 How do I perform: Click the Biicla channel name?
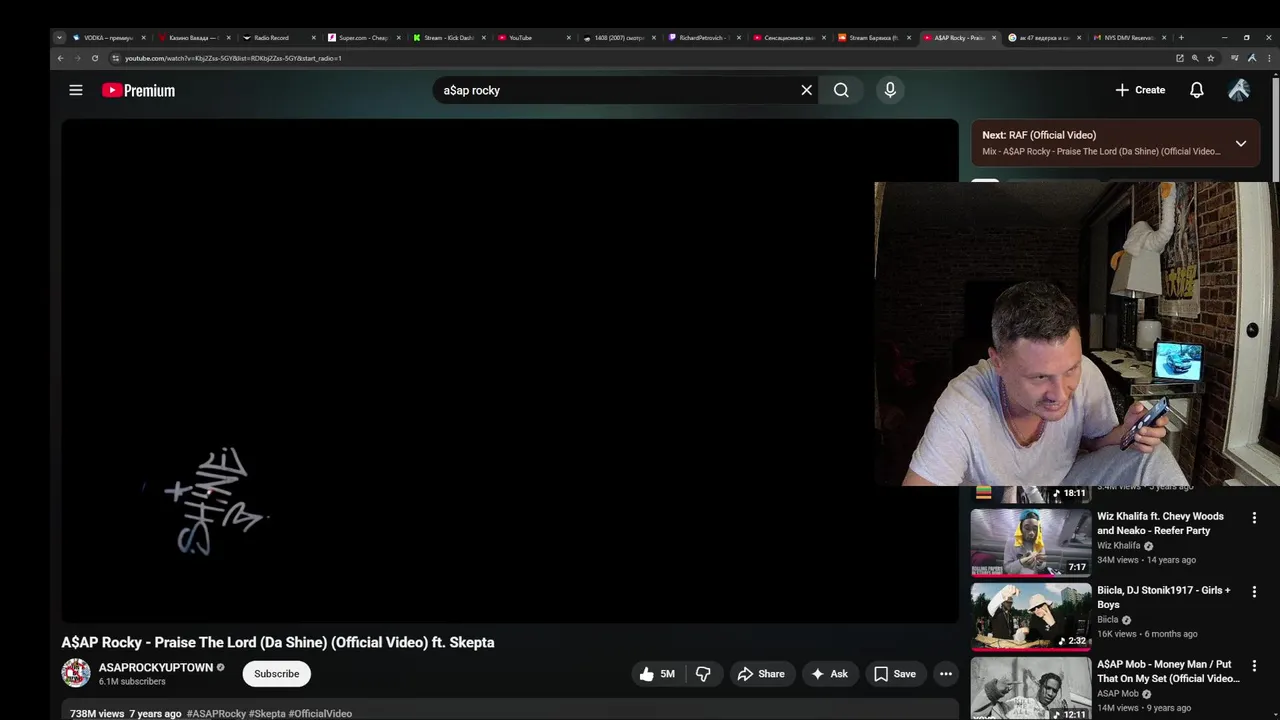tap(1107, 620)
